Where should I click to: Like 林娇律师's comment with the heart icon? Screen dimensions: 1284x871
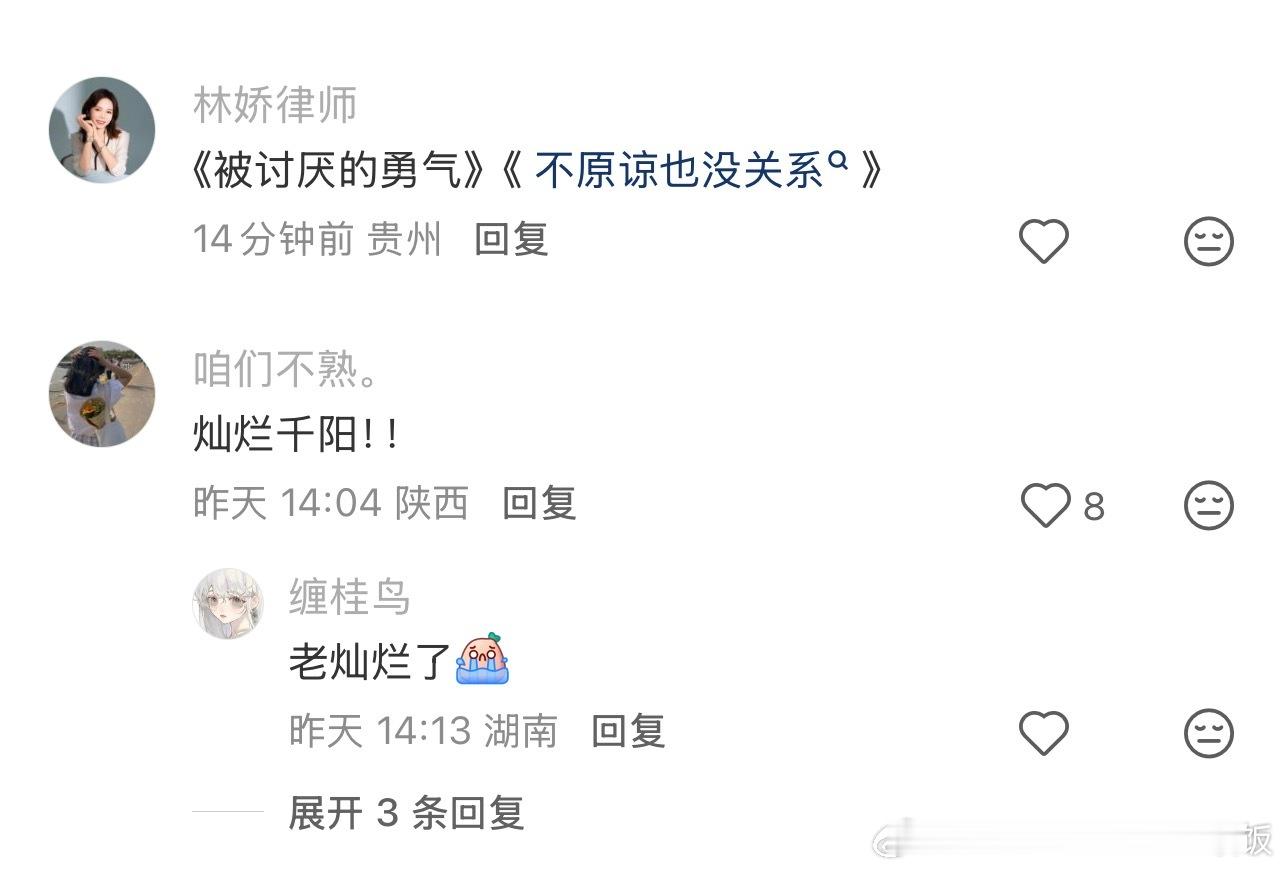point(1043,242)
